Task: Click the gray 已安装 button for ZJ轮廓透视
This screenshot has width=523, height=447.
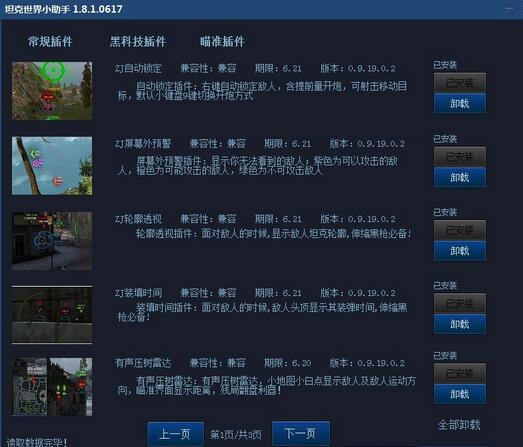Action: 460,230
